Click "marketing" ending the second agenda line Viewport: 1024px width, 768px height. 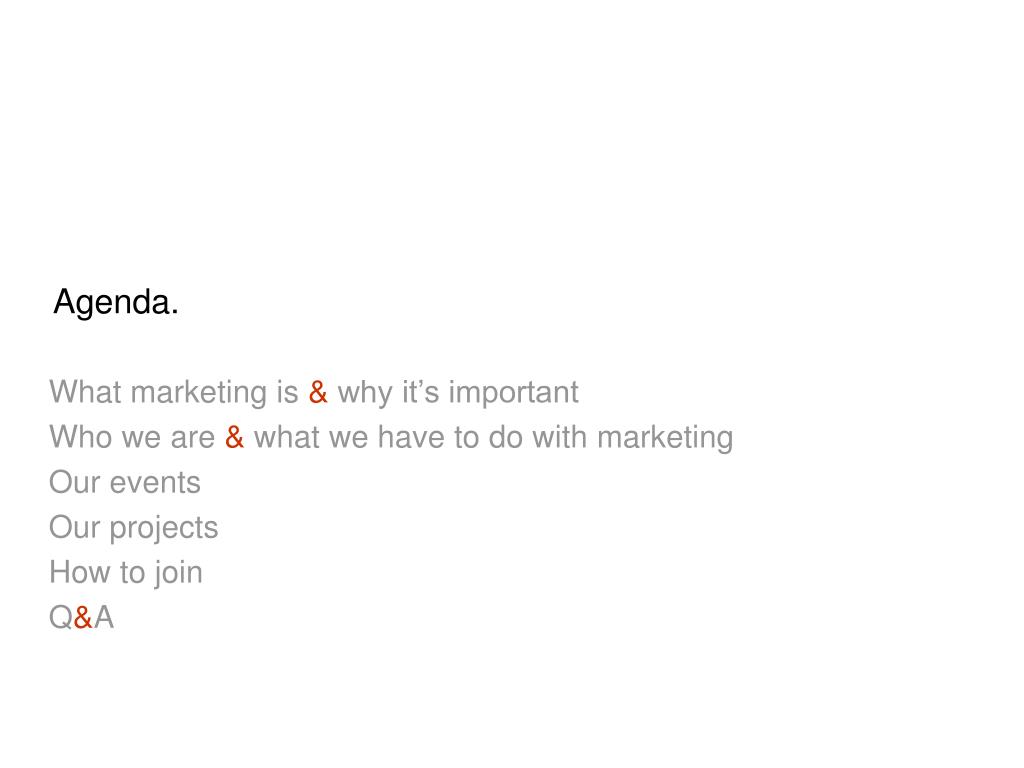click(665, 440)
